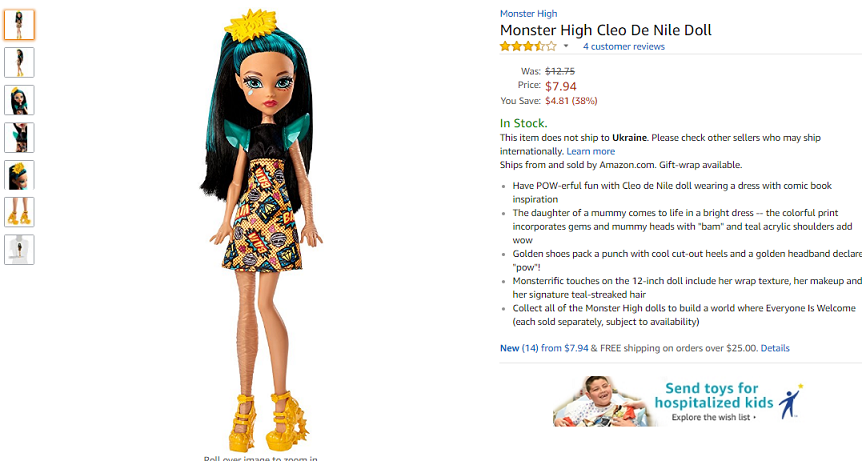Open the Send toys for hospitalized kids banner

click(678, 401)
